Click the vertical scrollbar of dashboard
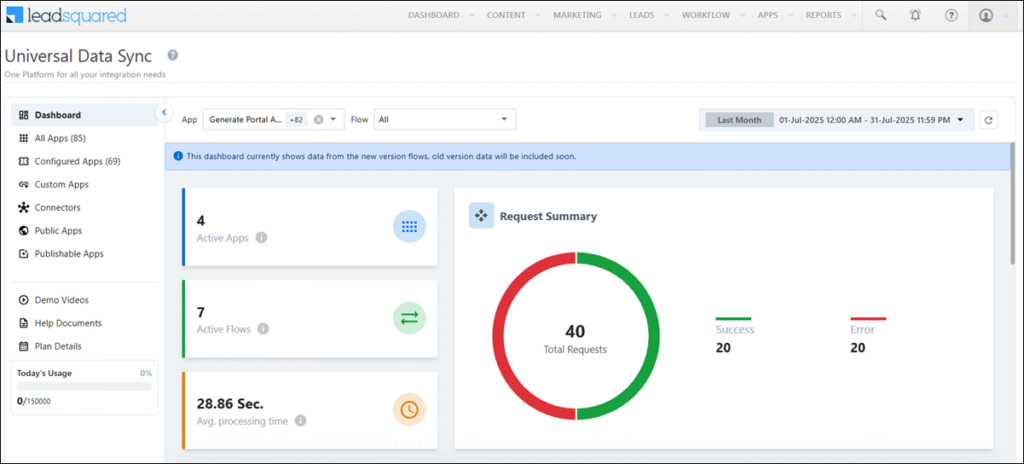 tap(1012, 204)
